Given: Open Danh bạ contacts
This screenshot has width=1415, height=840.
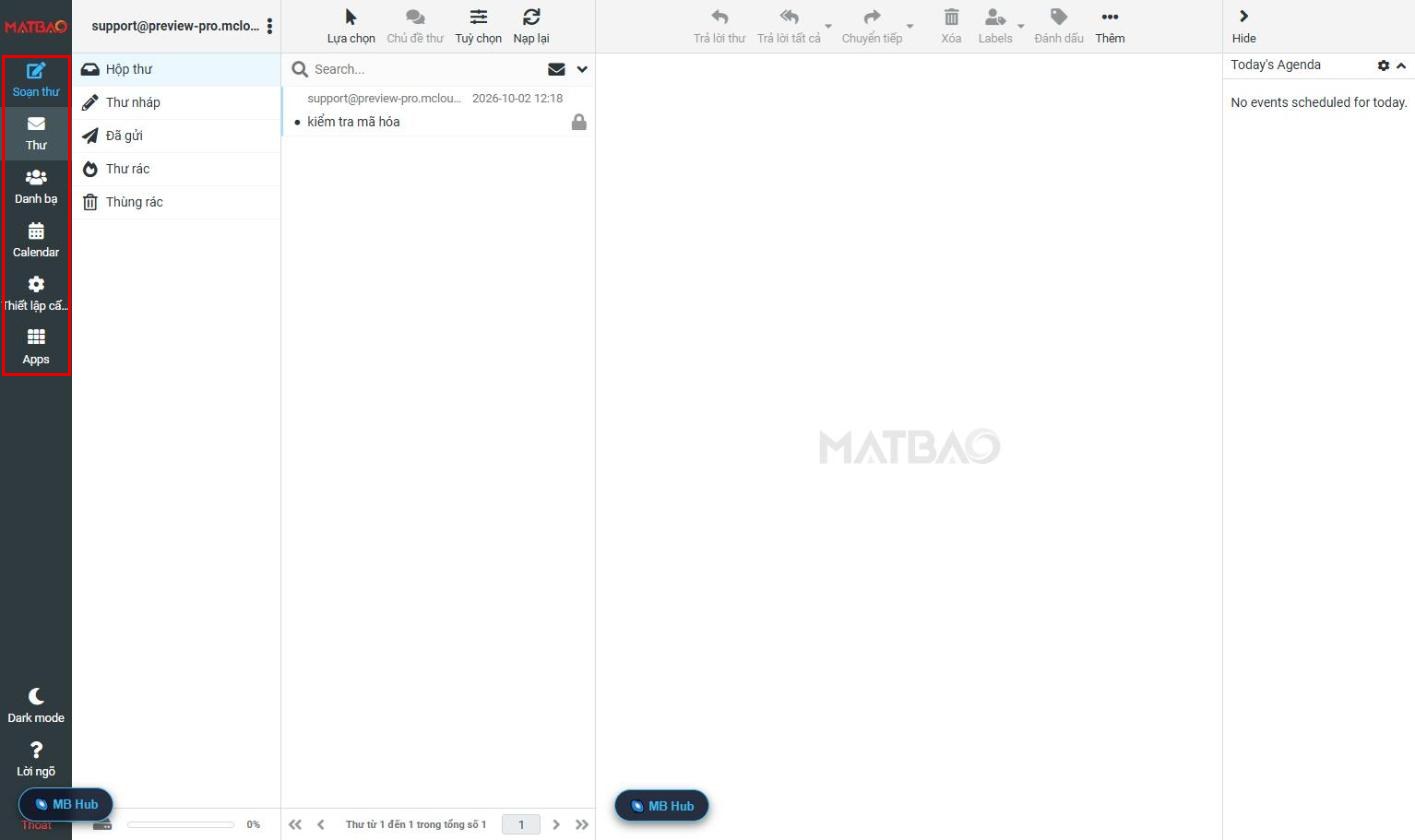Looking at the screenshot, I should (x=36, y=187).
